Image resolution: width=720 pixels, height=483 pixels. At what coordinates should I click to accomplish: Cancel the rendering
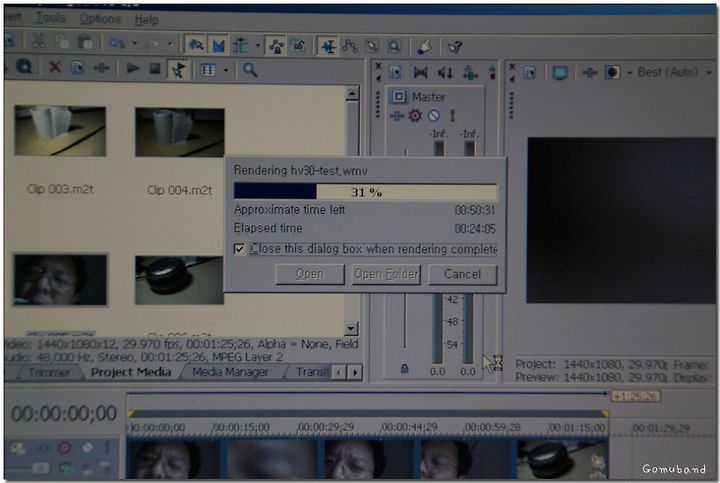[x=463, y=275]
